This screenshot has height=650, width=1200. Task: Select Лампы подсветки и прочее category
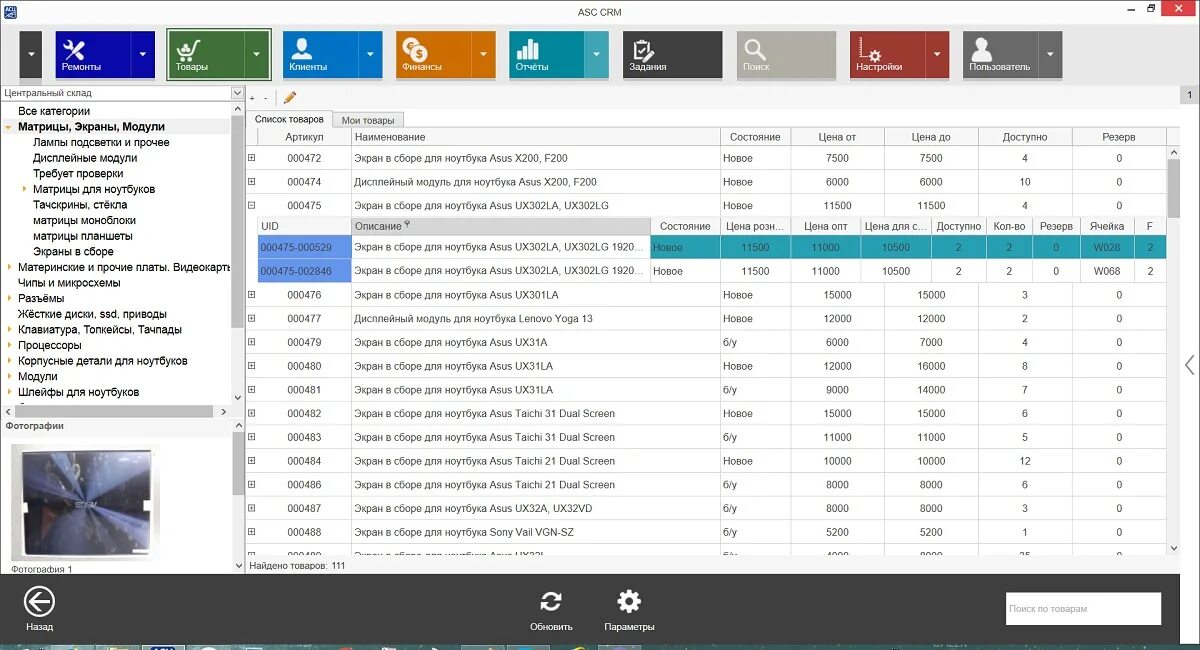(101, 142)
